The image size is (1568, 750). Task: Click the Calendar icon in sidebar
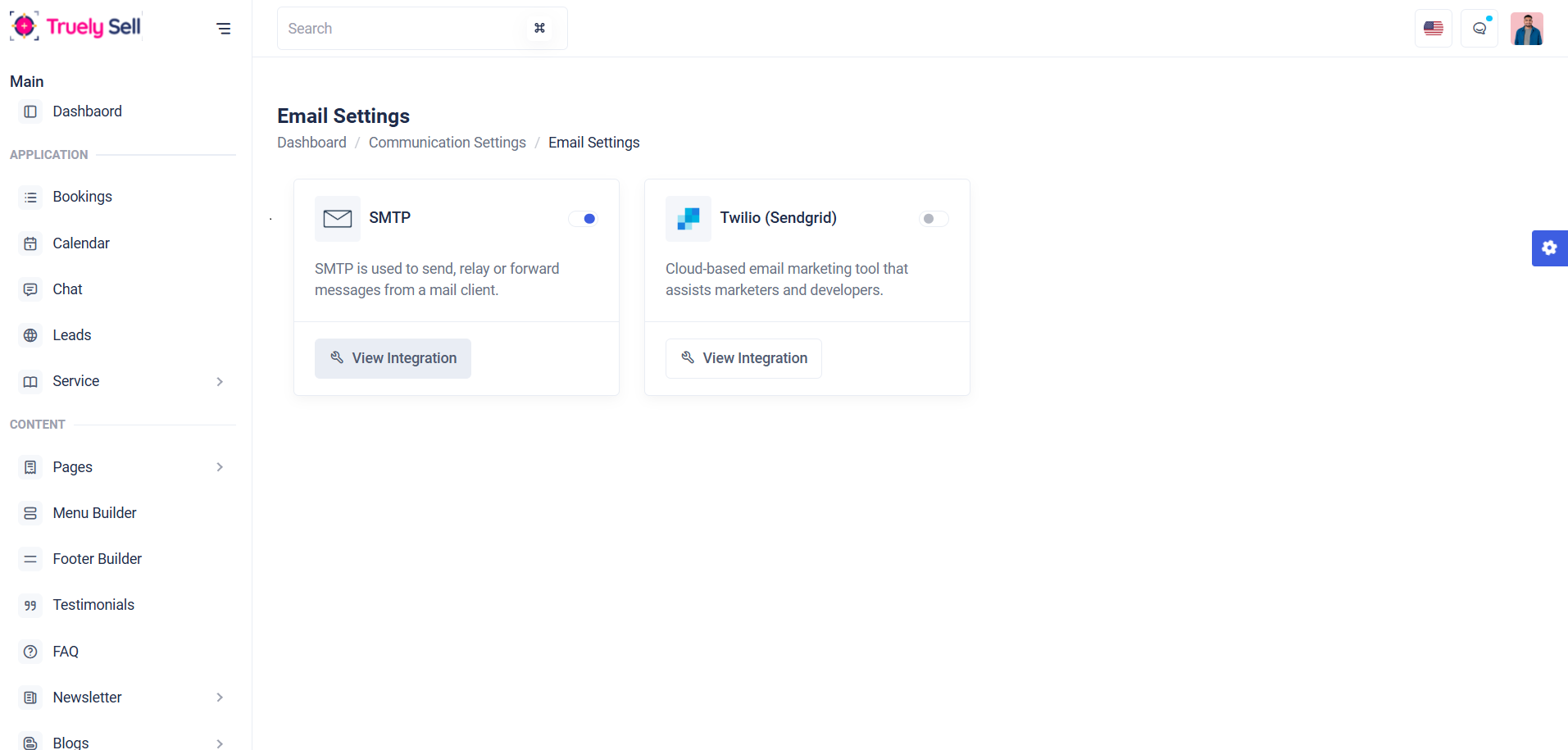[30, 243]
